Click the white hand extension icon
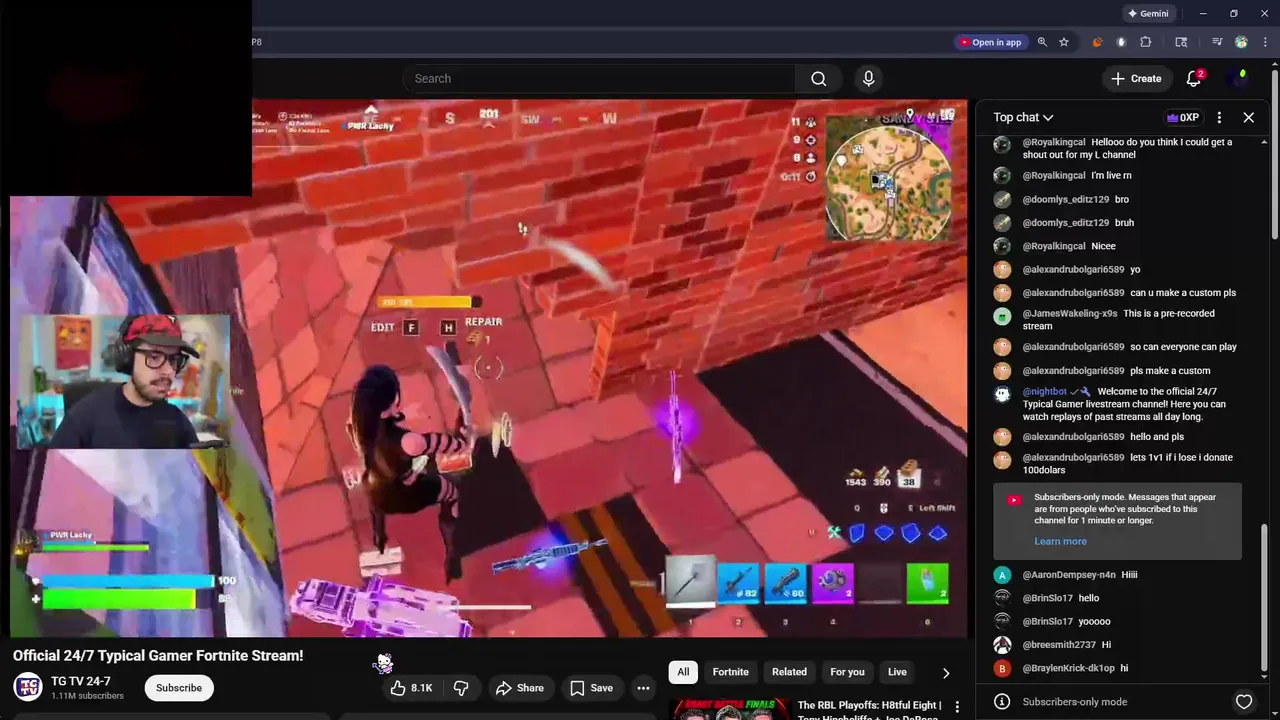This screenshot has height=720, width=1280. point(1121,42)
